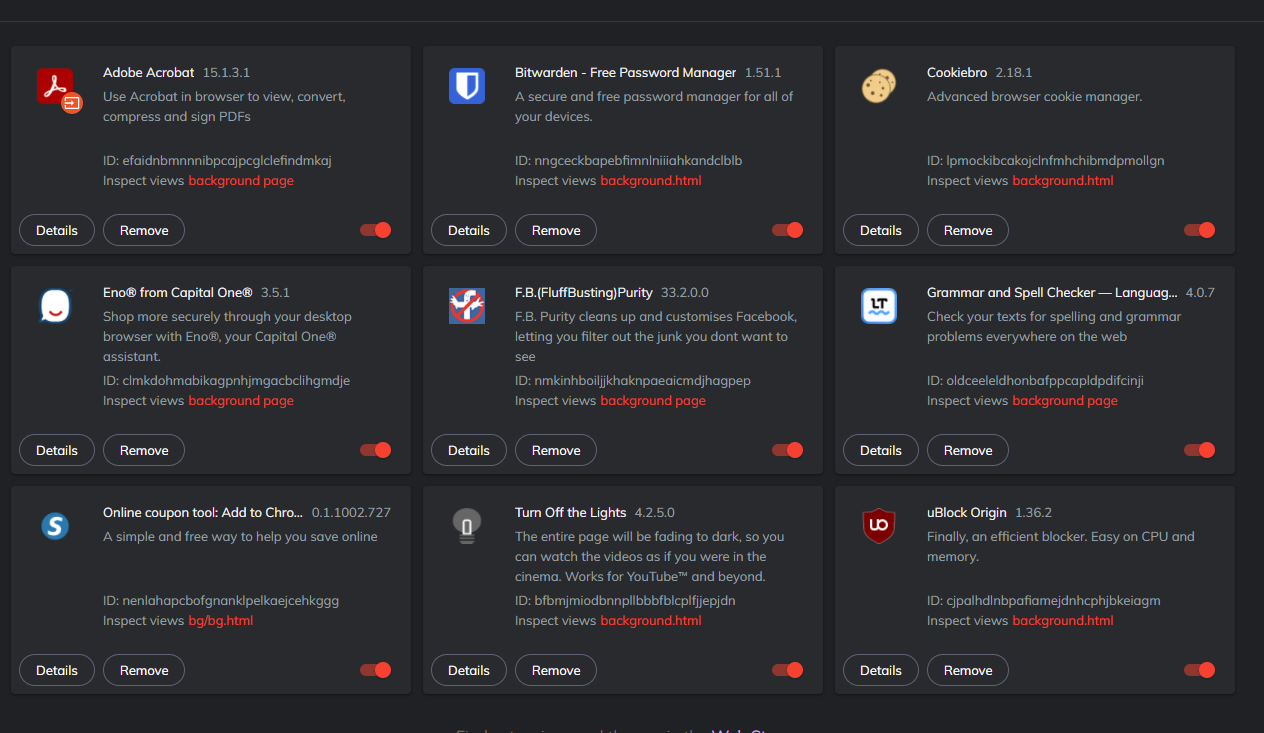Click the Cookiebro ID string
1264x733 pixels.
[x=1046, y=161]
